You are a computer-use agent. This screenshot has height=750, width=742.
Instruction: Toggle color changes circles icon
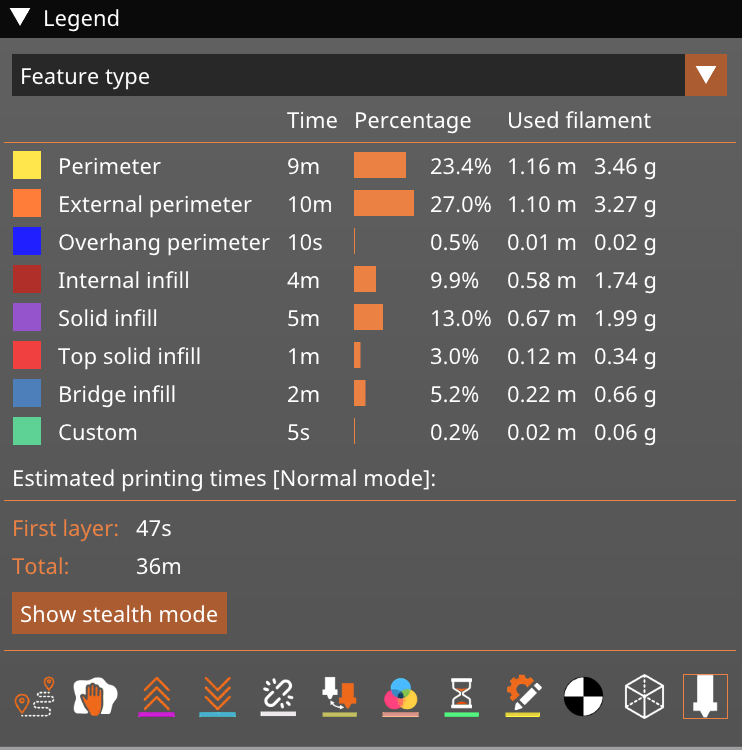tap(400, 696)
